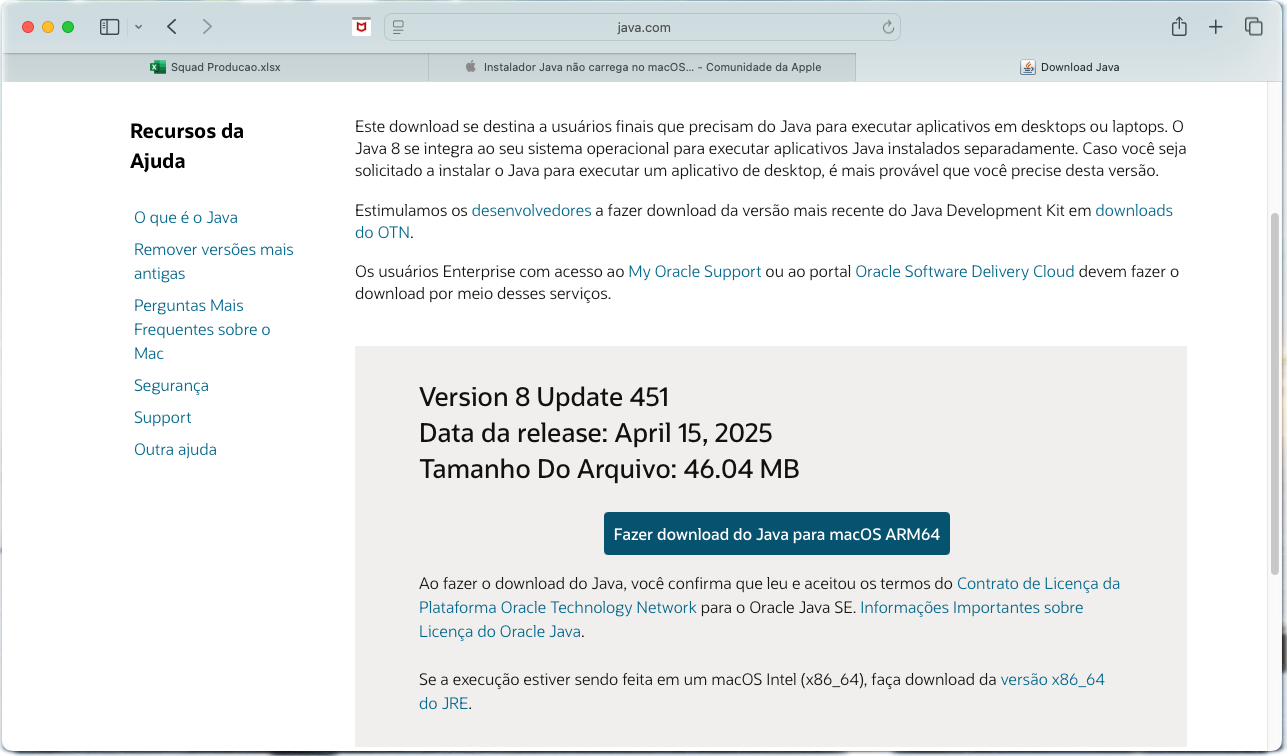Go back to the previous page
The image size is (1287, 756).
172,27
